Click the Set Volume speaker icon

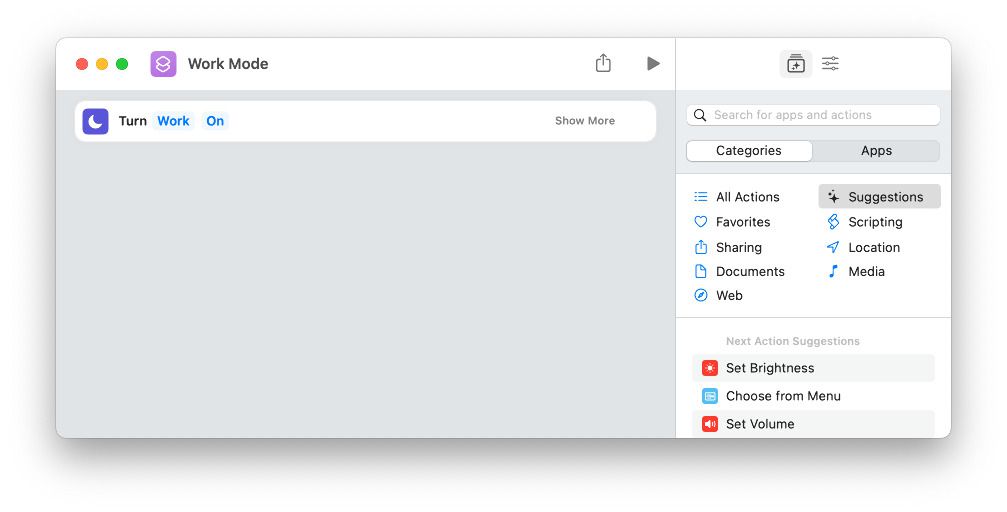710,424
